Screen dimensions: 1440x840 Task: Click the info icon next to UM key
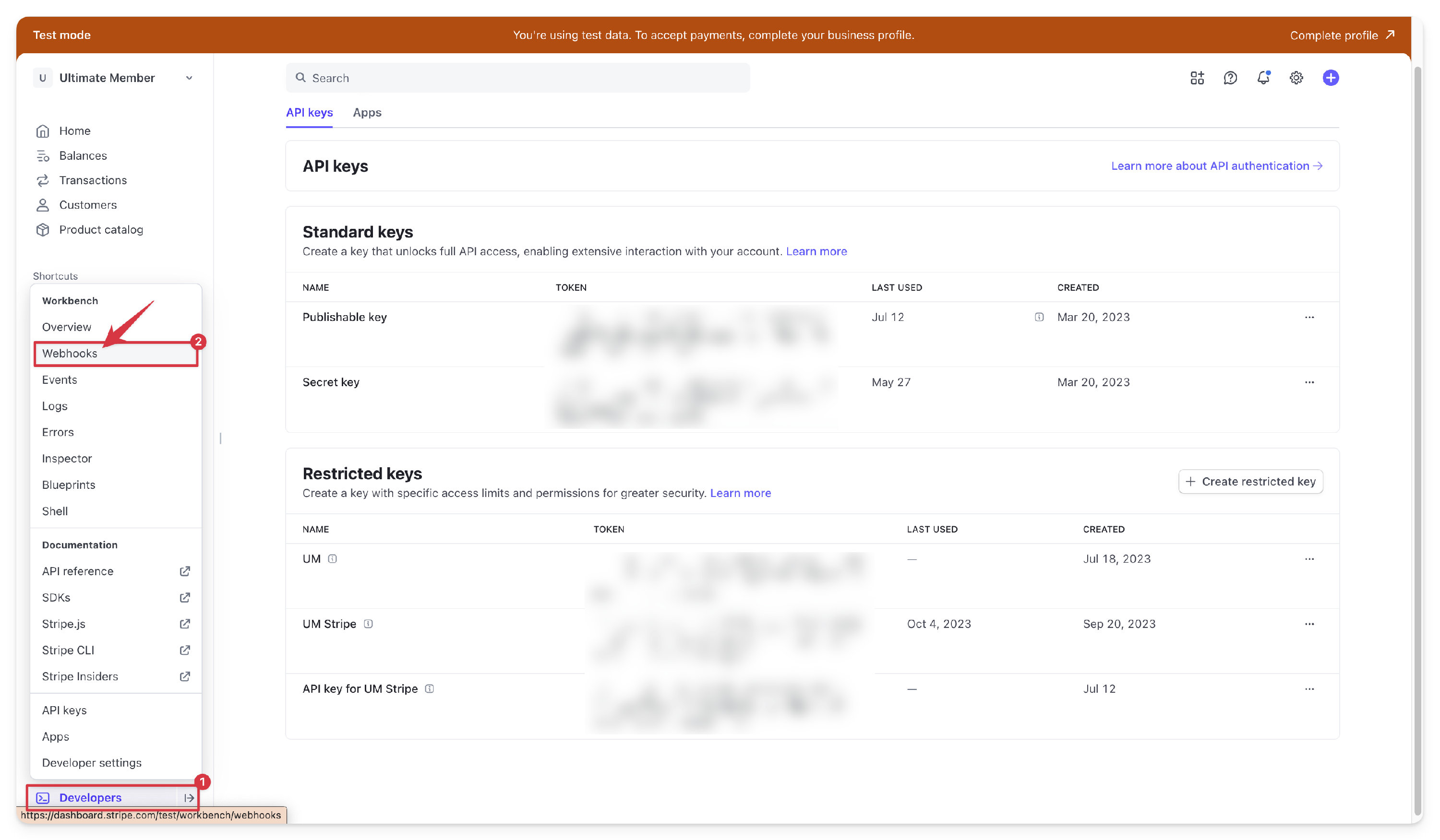click(333, 558)
